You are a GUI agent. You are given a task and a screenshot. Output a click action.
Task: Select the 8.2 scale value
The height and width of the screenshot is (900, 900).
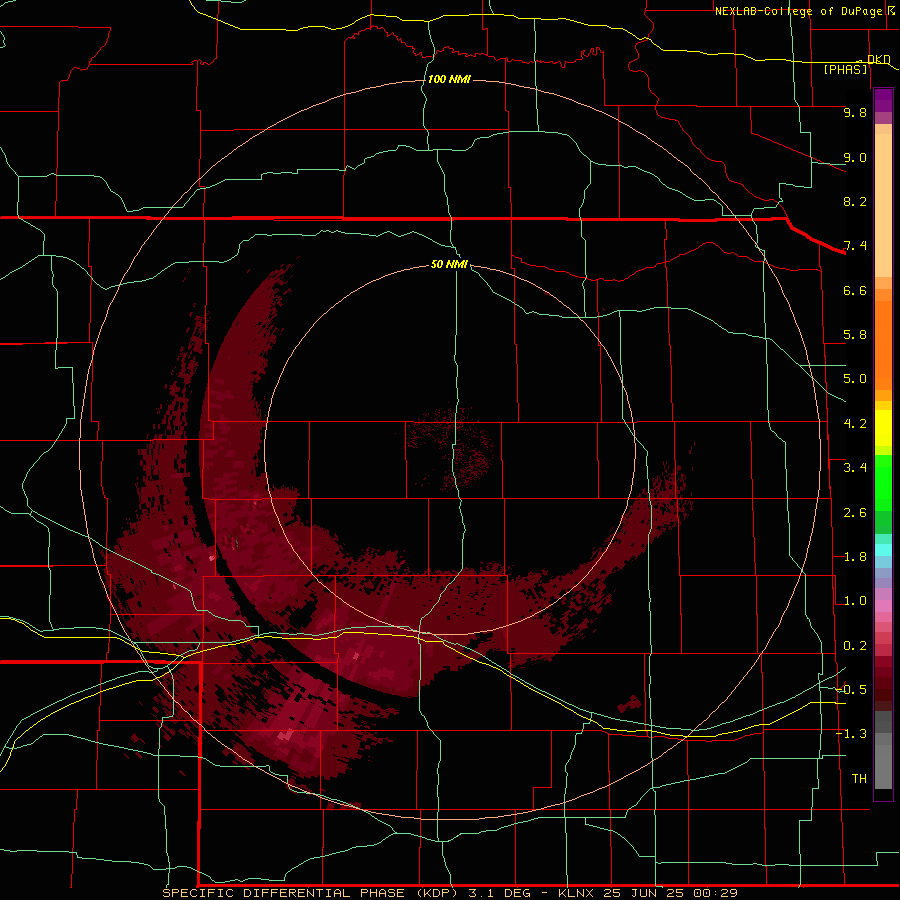pyautogui.click(x=855, y=201)
